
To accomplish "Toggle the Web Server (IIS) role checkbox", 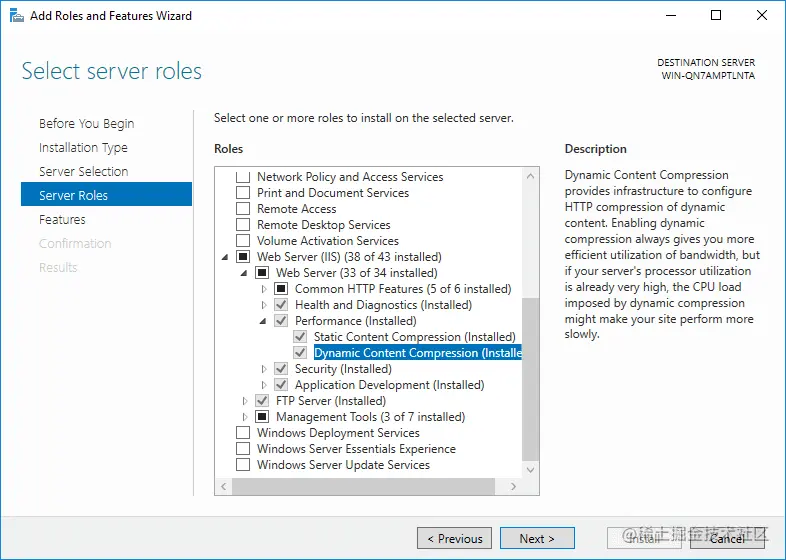I will pos(243,257).
